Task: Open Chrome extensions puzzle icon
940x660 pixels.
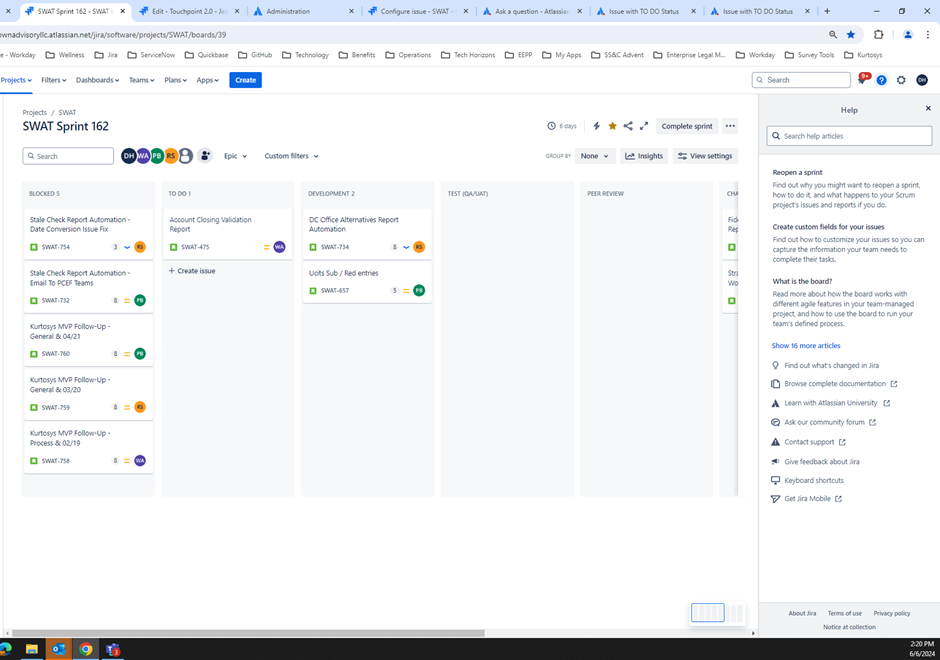Action: pos(879,35)
